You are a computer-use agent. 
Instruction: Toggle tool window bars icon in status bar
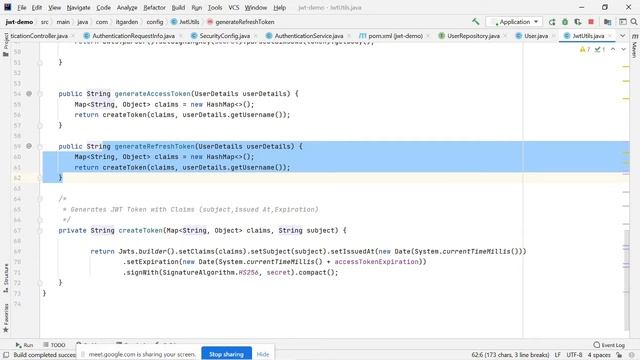click(x=6, y=355)
